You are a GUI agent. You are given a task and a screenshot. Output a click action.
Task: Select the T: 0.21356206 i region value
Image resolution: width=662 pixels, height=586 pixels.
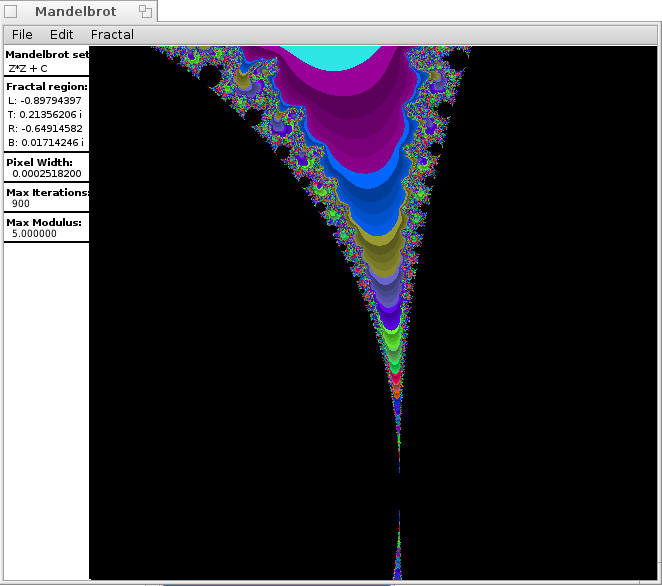tap(44, 115)
